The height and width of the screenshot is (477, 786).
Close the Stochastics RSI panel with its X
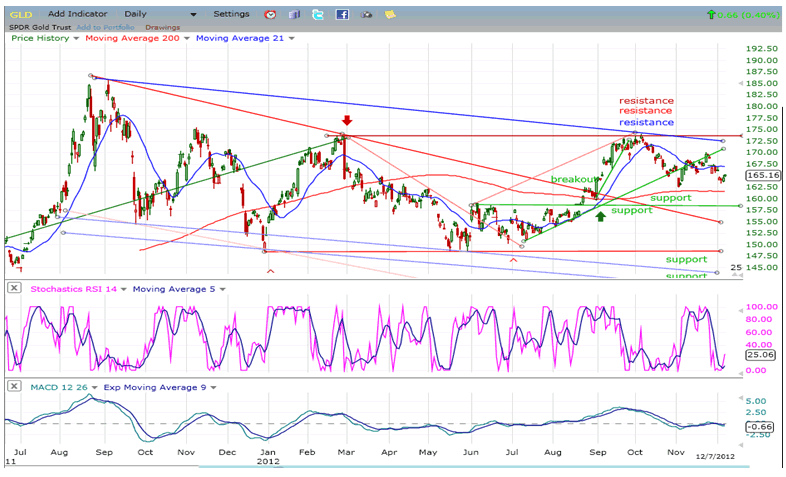14,288
